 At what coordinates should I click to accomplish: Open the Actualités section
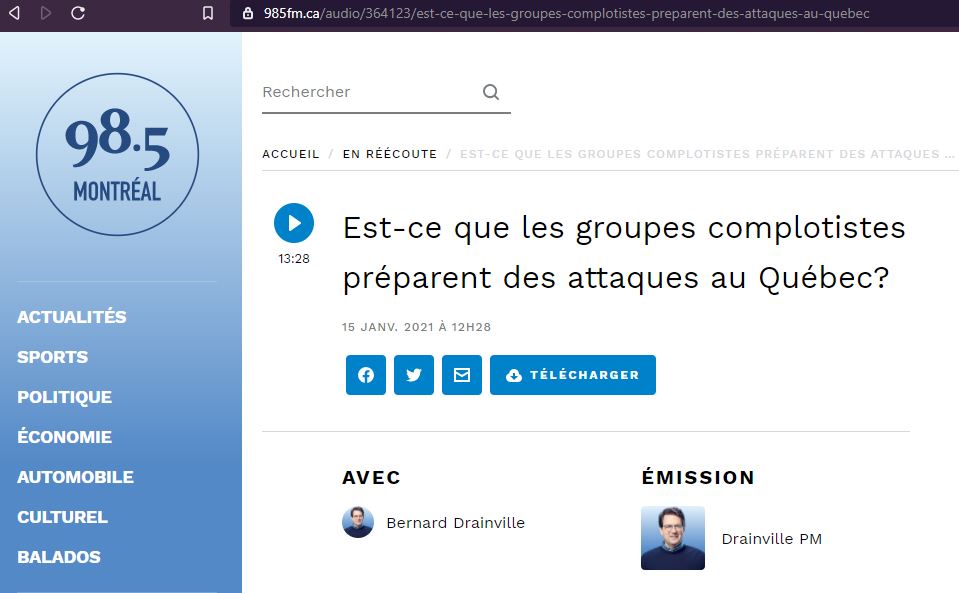(x=72, y=317)
